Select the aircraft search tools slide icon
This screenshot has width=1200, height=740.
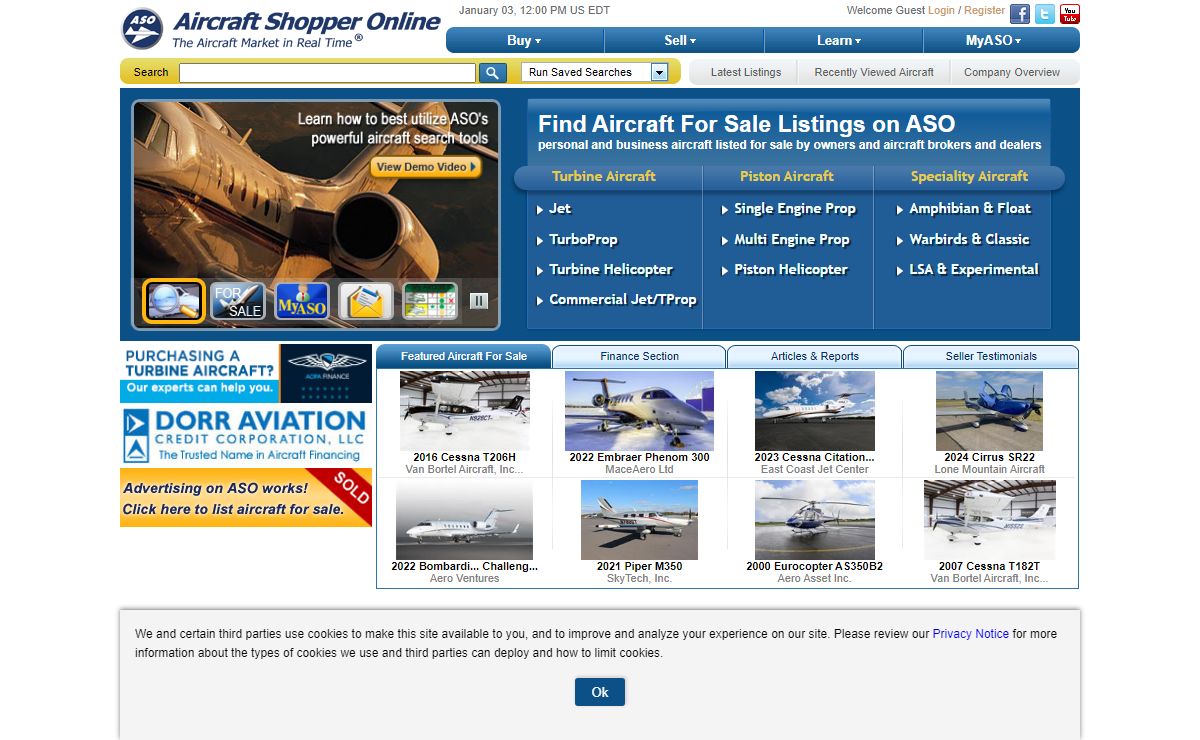pos(174,301)
